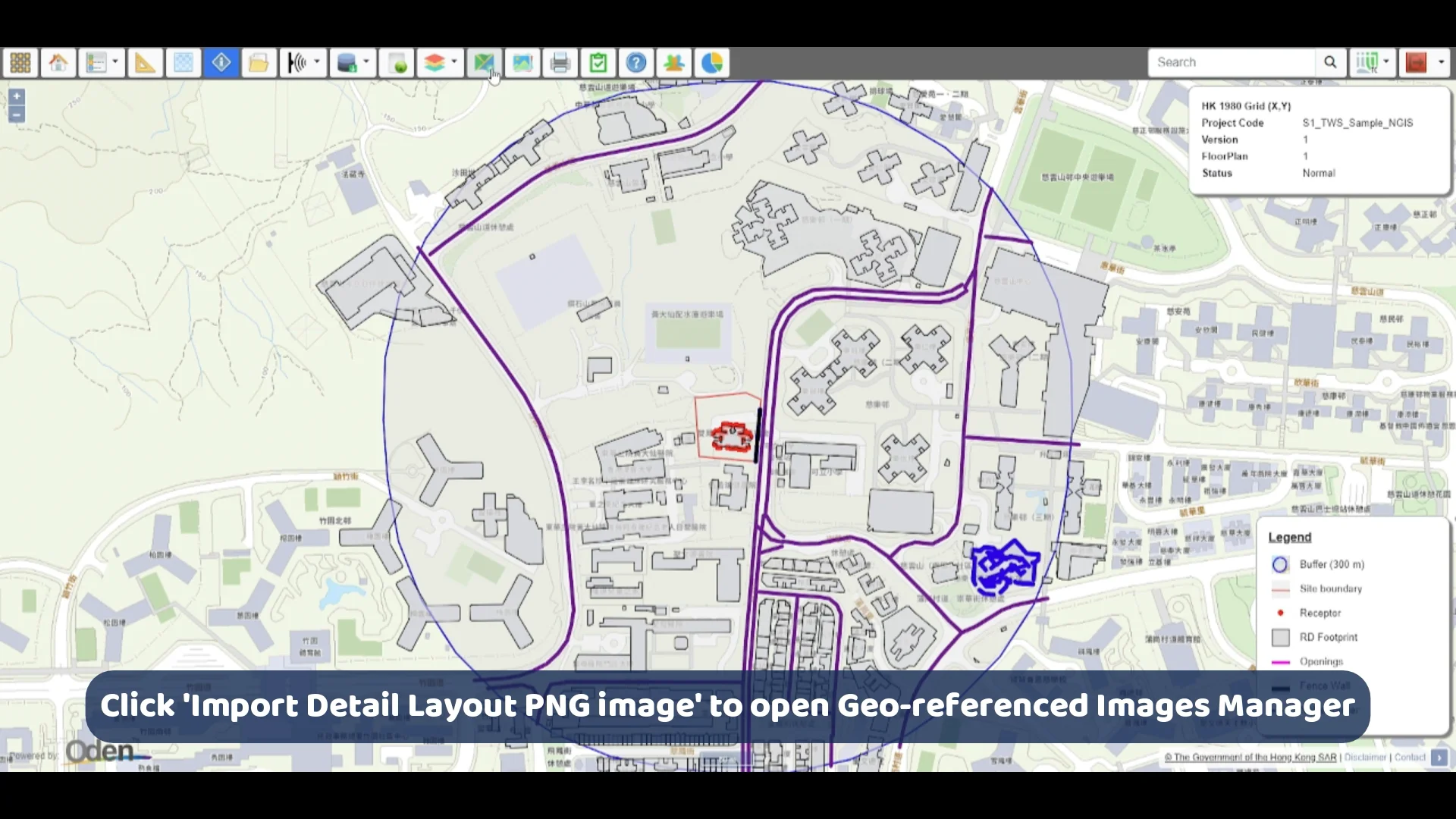This screenshot has height=819, width=1456.
Task: Click the Buffer (300 m) legend circle symbol
Action: point(1280,564)
